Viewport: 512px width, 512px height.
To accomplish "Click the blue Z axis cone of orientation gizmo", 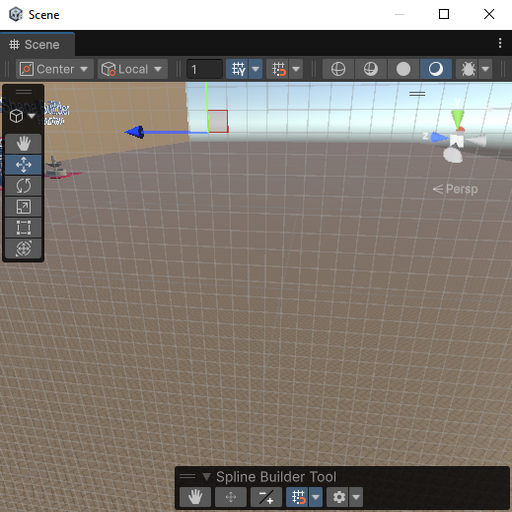I will (438, 137).
